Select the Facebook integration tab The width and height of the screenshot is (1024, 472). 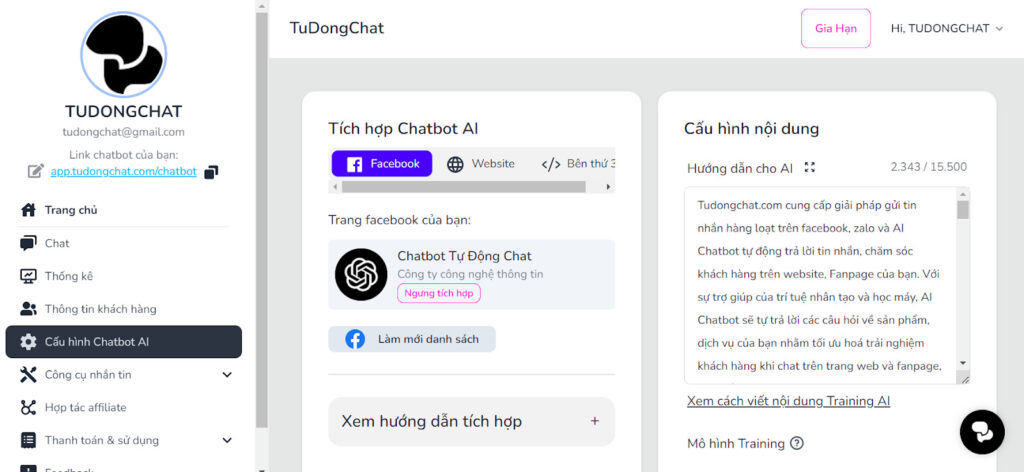pos(382,164)
